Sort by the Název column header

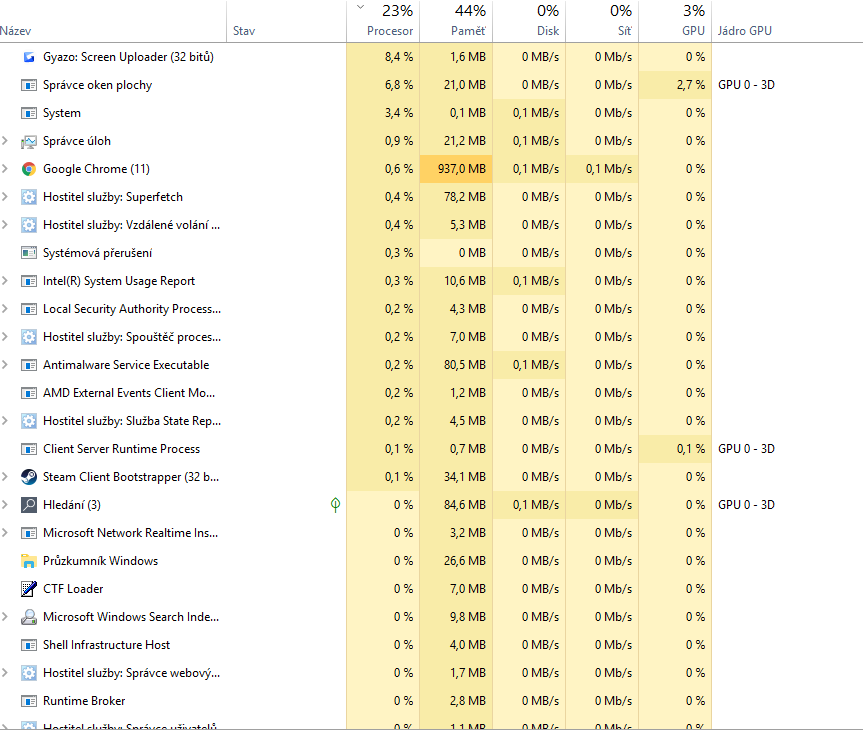pyautogui.click(x=113, y=22)
